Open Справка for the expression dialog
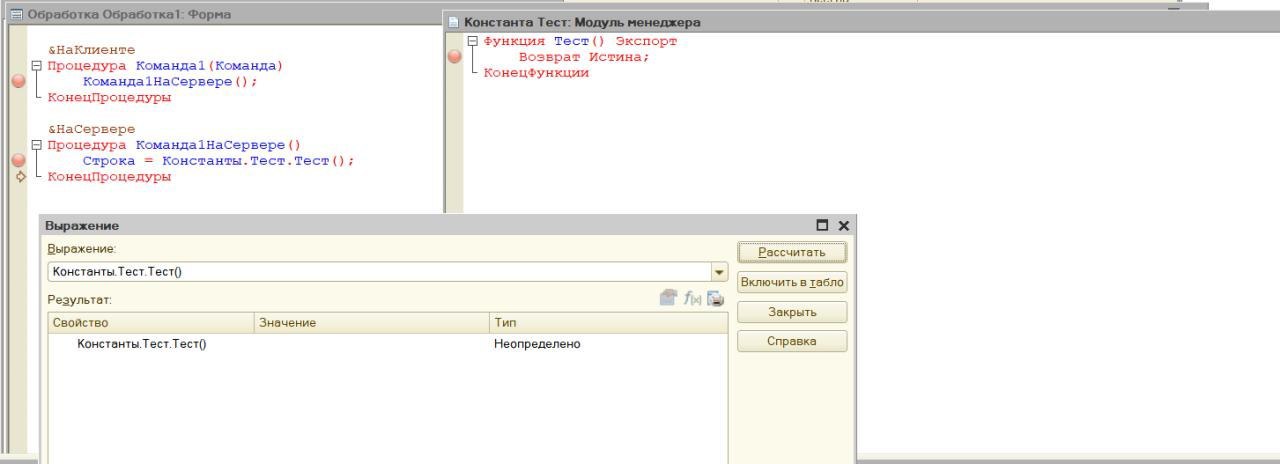Screen dimensions: 1280x464 (792, 341)
